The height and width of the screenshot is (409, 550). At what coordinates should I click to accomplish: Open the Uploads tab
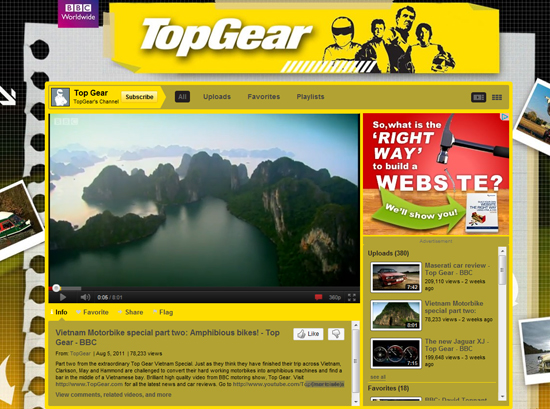coord(217,97)
